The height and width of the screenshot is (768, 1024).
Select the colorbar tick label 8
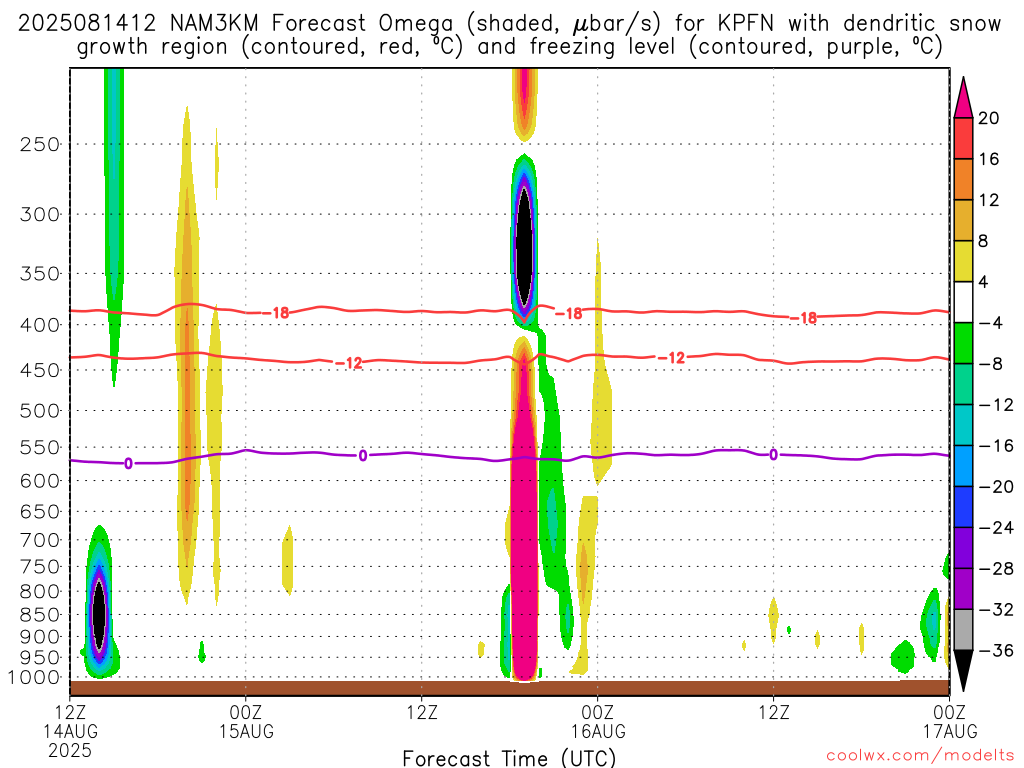point(984,241)
